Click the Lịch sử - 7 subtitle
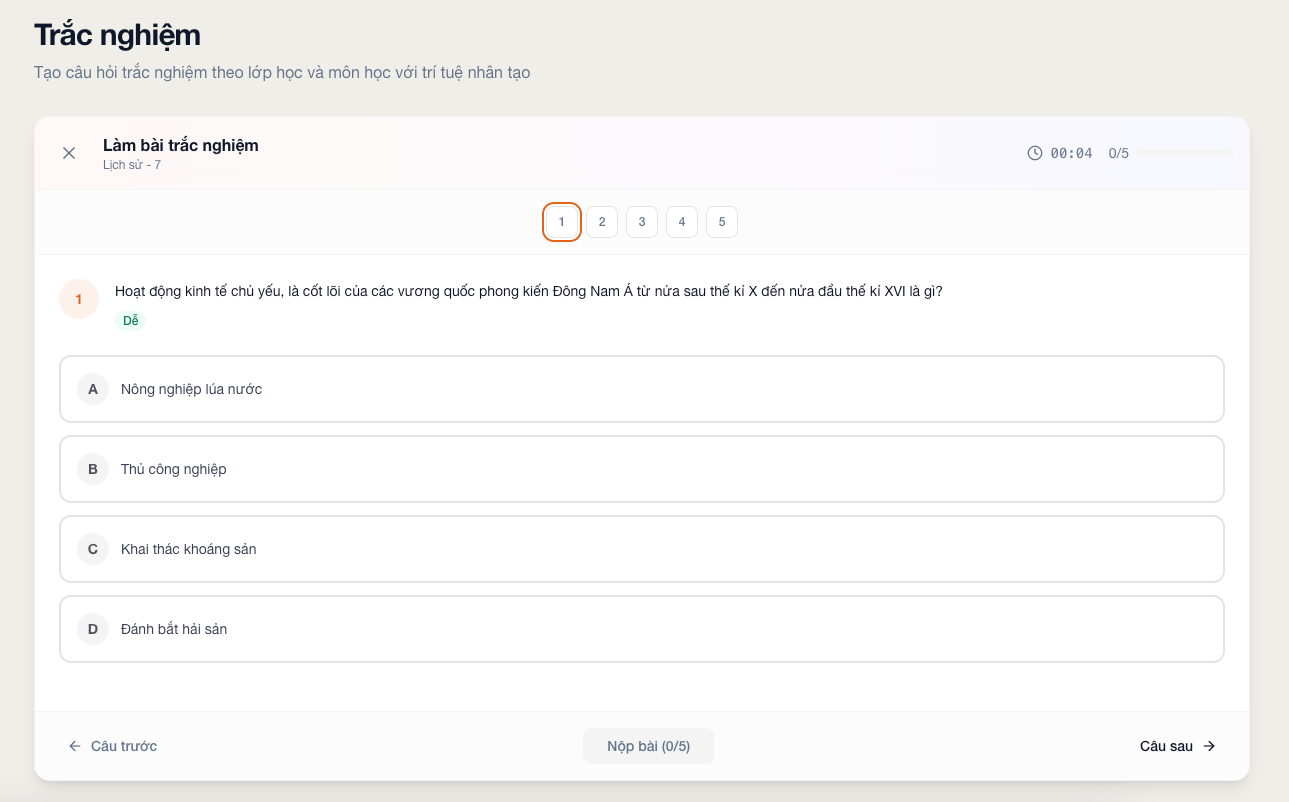 [132, 164]
